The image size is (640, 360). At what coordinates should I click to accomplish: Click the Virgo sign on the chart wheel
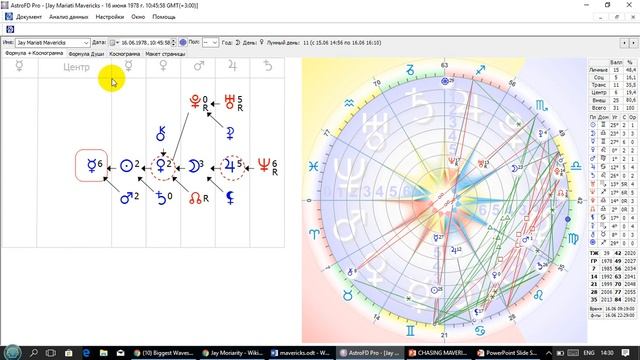[573, 239]
